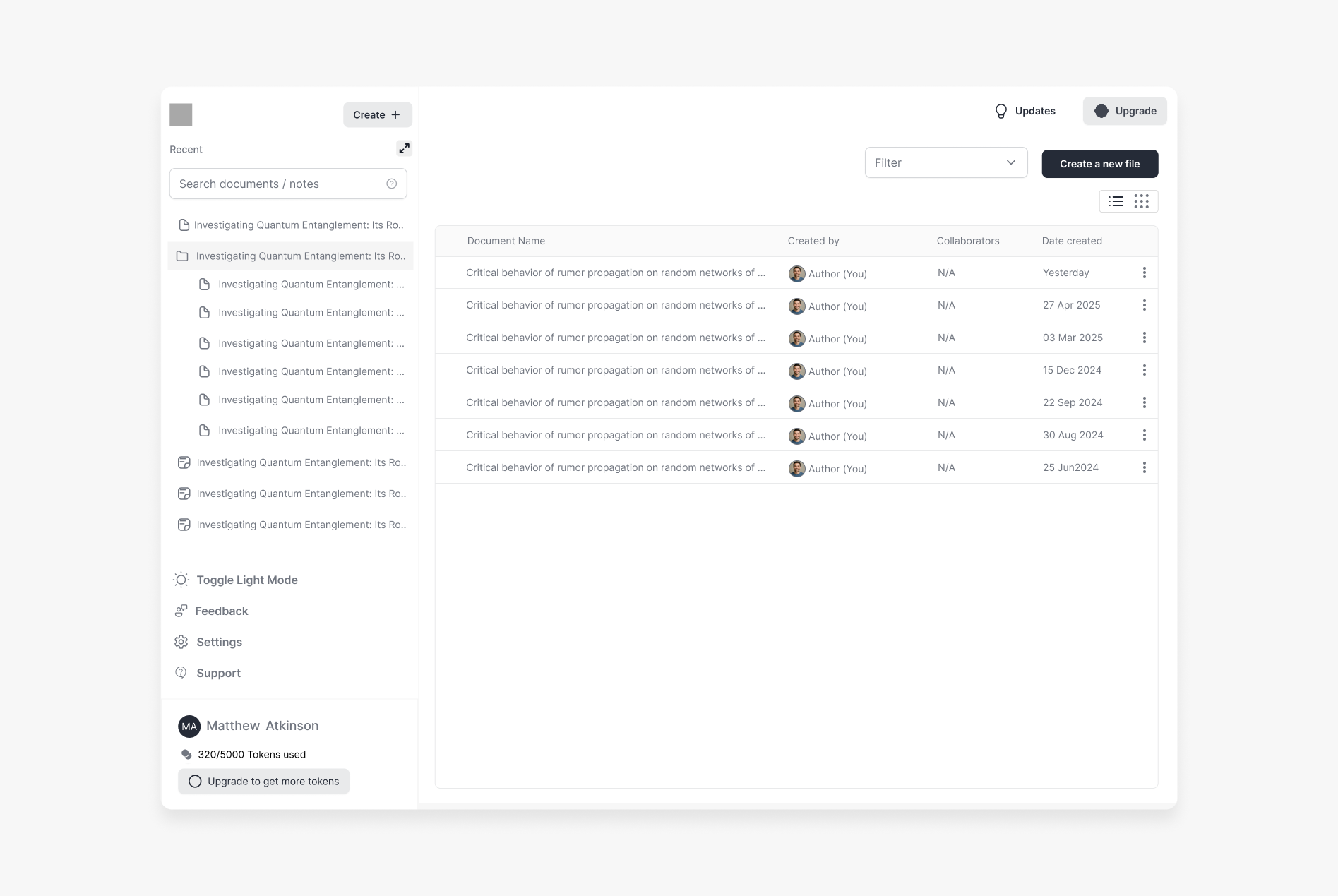Switch to grid view

click(x=1142, y=201)
